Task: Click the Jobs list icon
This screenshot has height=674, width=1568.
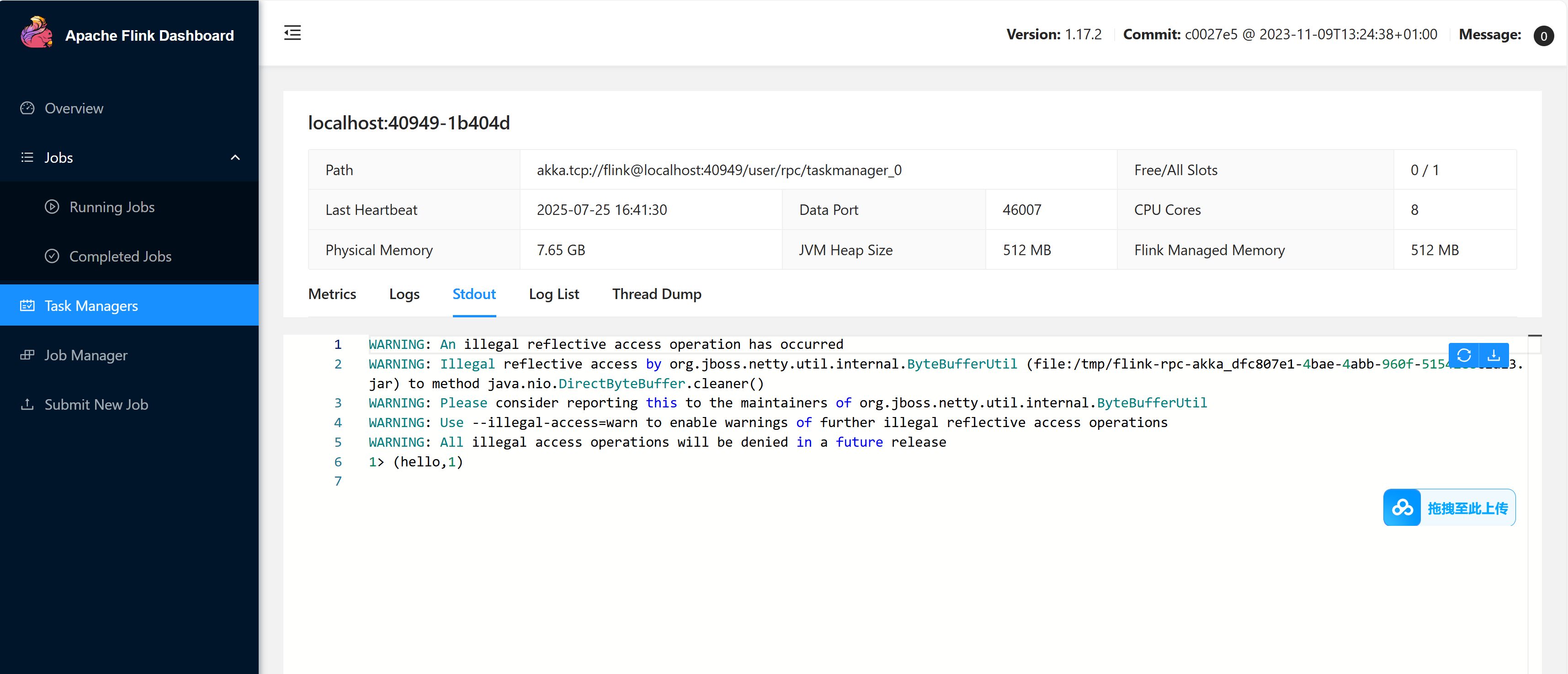Action: pos(27,157)
